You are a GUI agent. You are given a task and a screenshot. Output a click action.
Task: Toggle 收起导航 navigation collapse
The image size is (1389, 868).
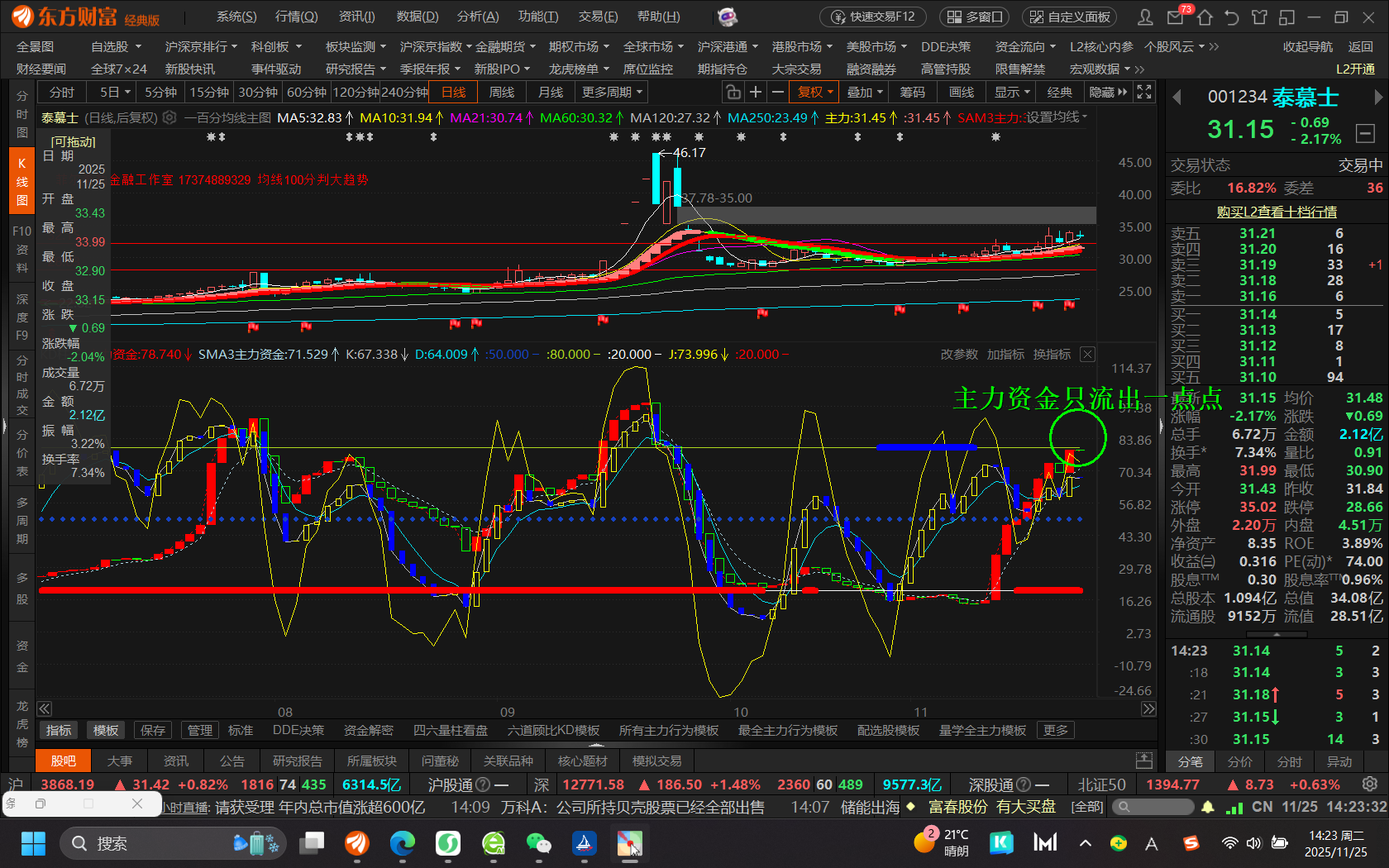point(1307,47)
